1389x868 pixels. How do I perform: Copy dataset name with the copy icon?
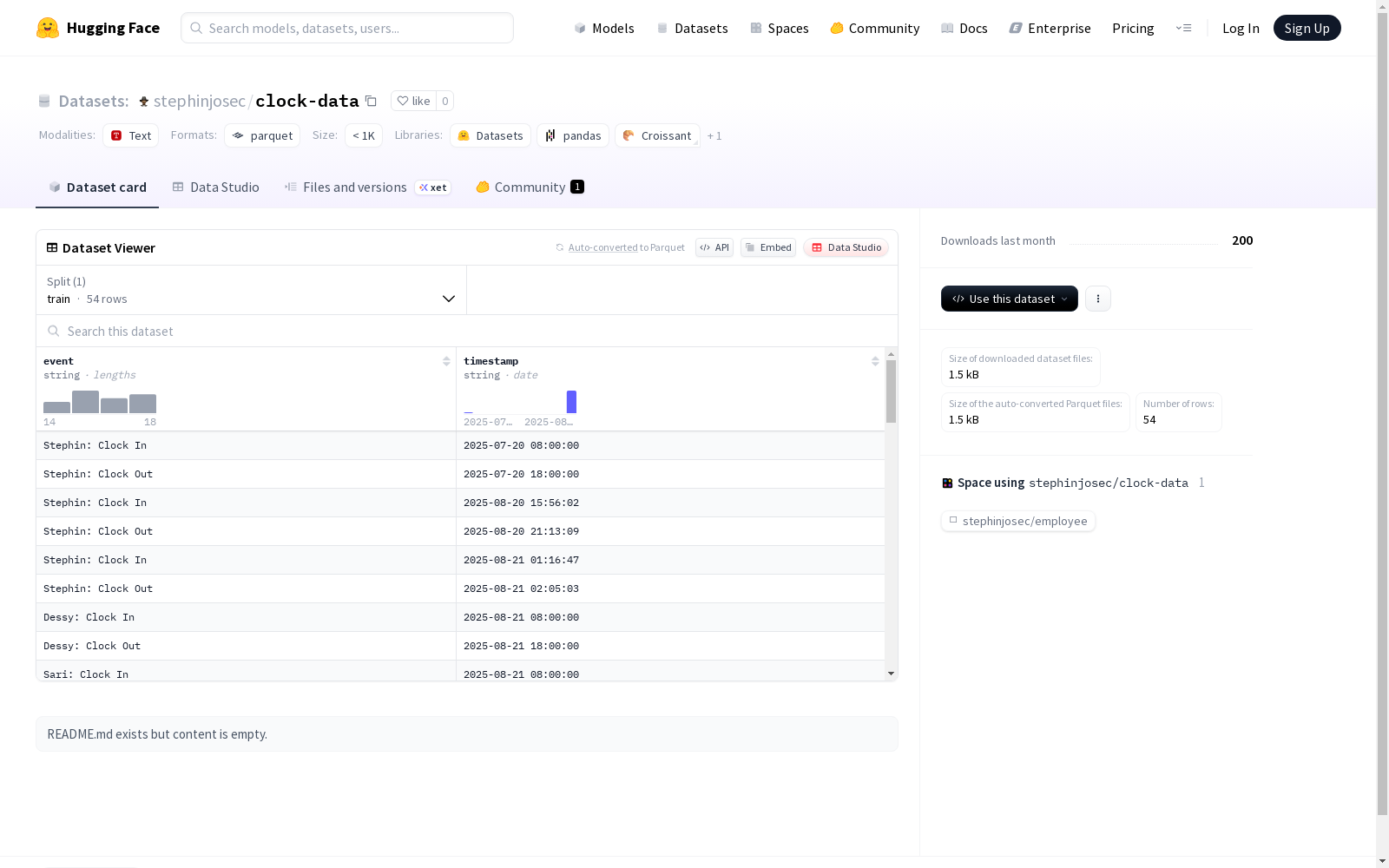pos(371,101)
